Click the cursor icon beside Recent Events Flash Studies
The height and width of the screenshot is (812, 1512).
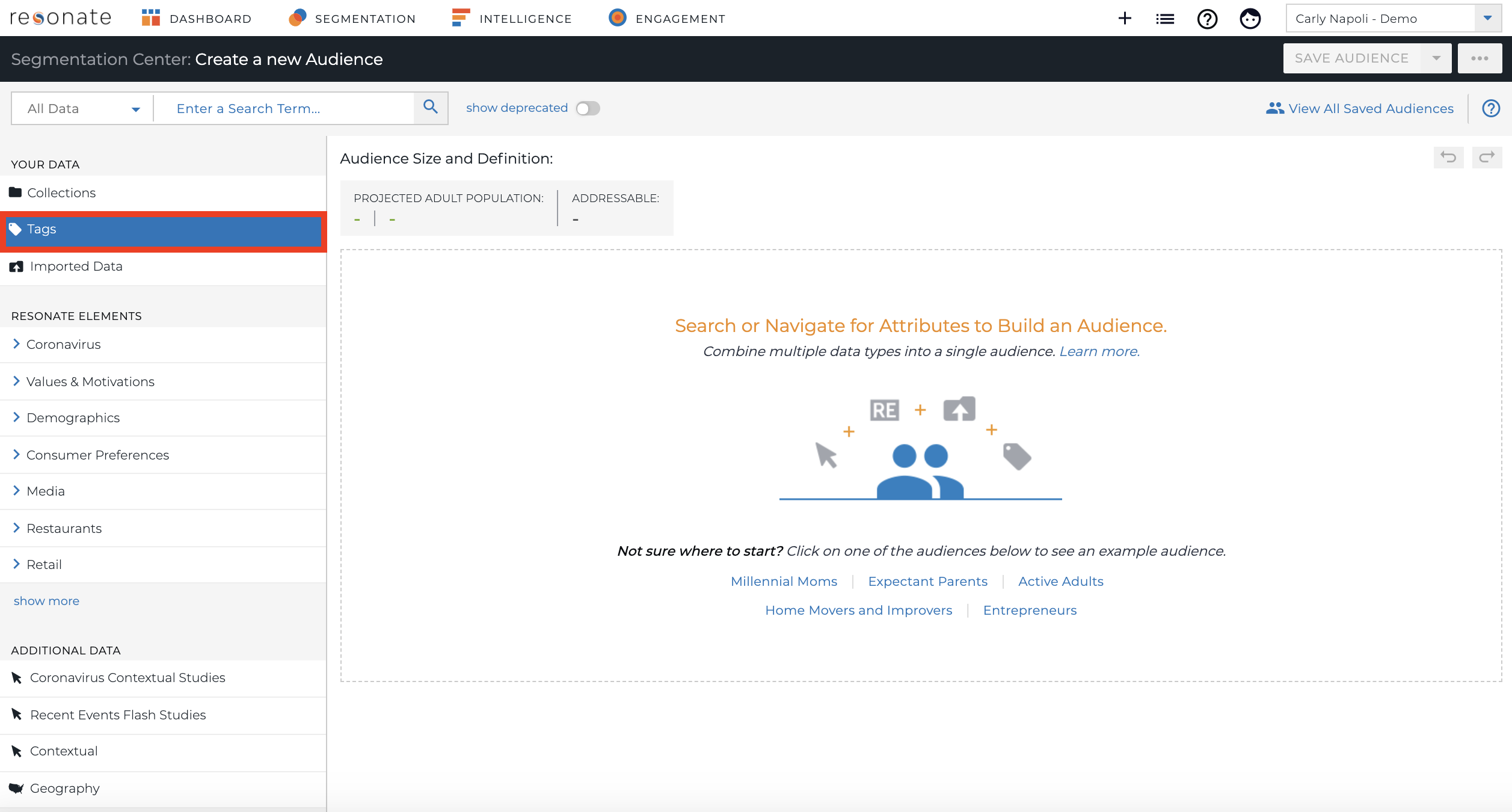pyautogui.click(x=17, y=715)
